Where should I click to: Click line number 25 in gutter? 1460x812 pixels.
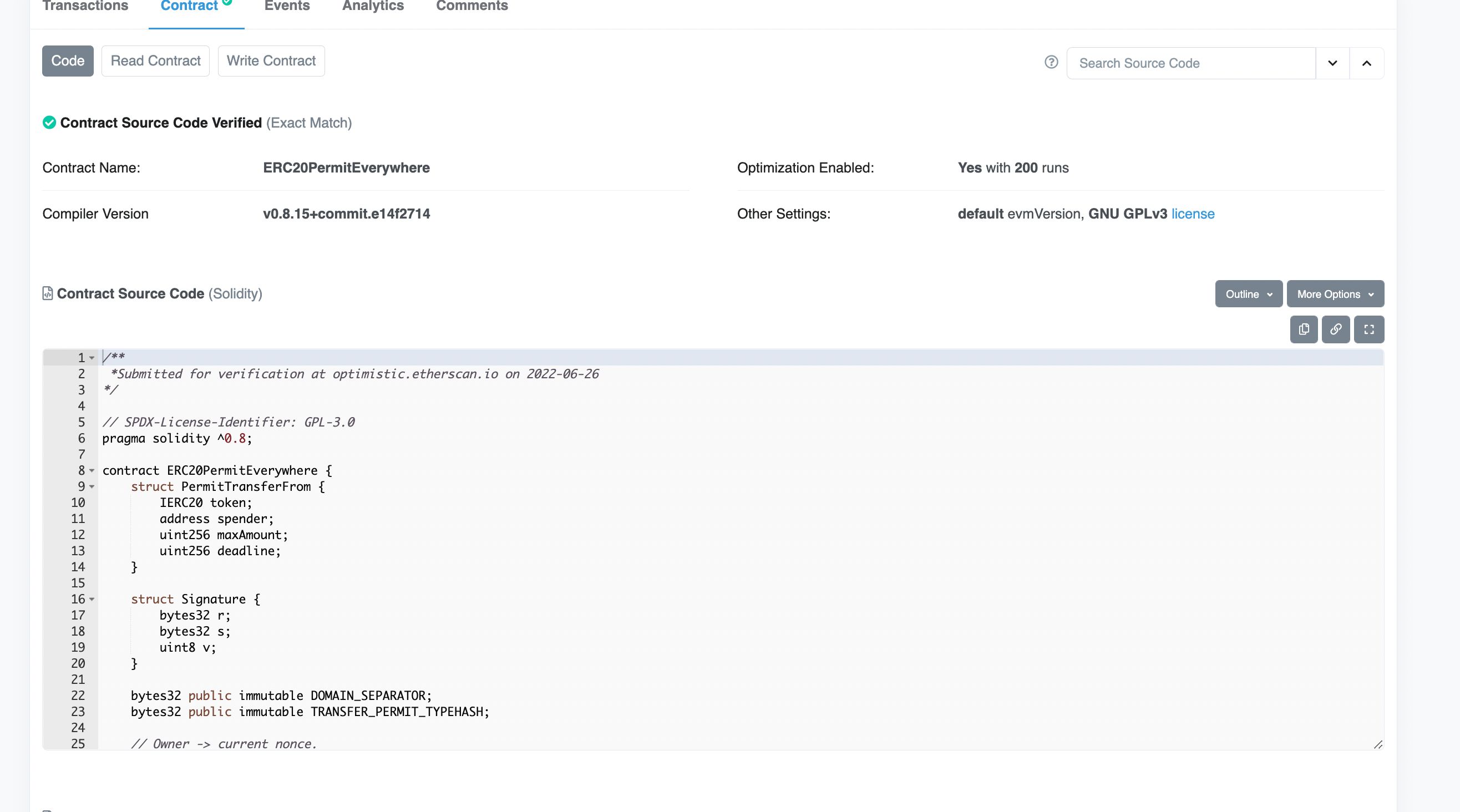78,743
